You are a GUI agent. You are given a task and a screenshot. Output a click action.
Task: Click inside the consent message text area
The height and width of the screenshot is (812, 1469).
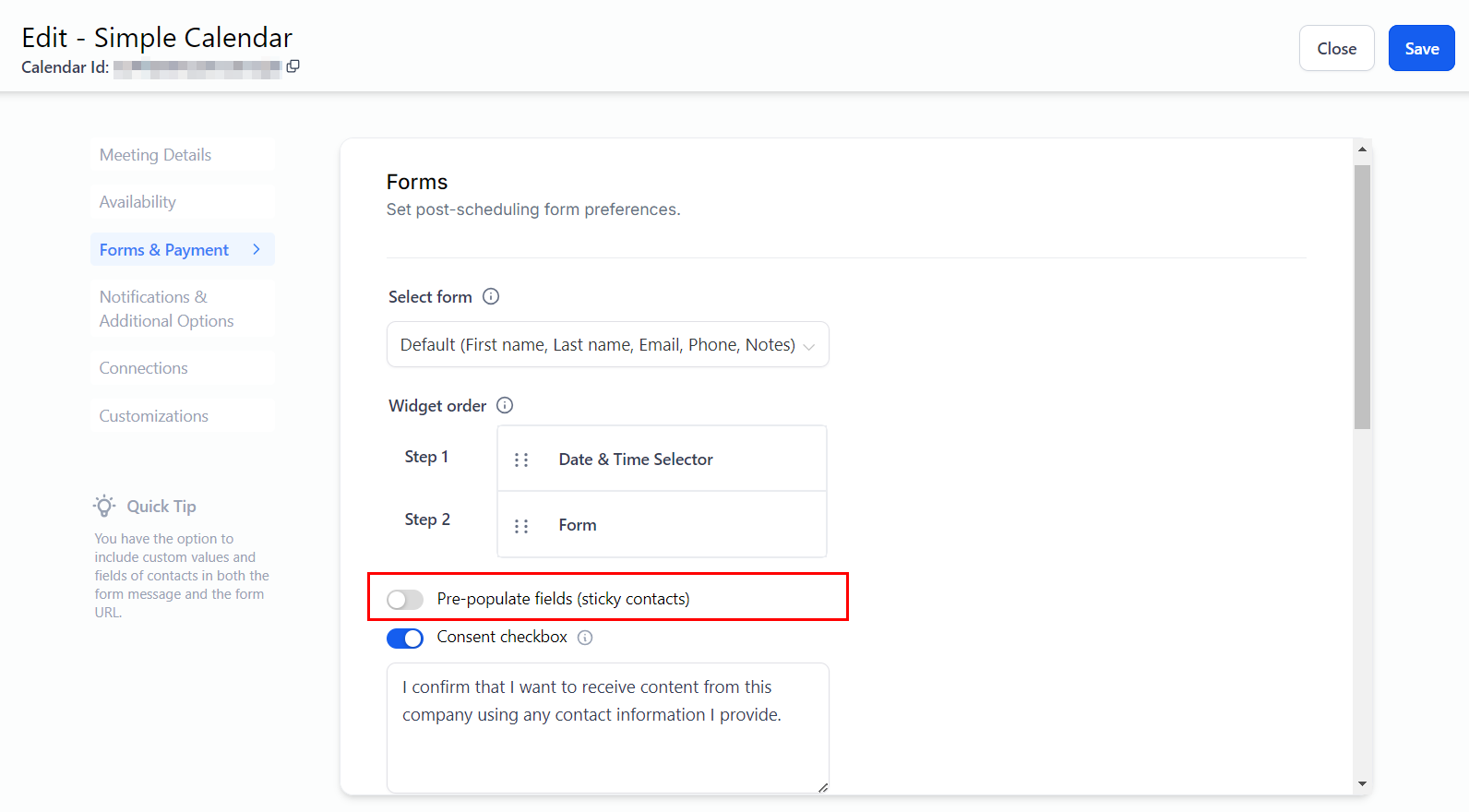tap(607, 727)
